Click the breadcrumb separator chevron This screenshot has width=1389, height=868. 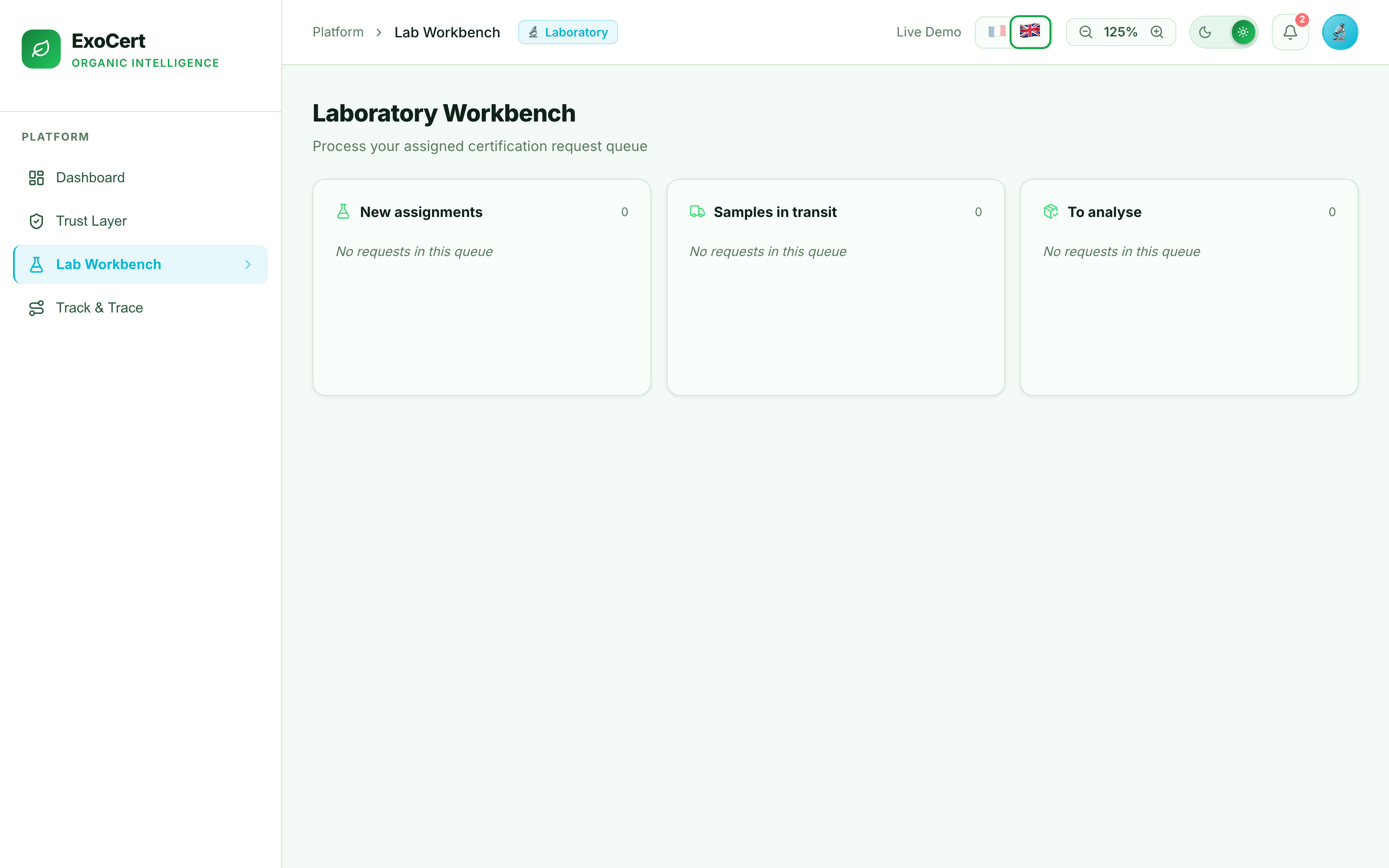[x=379, y=32]
